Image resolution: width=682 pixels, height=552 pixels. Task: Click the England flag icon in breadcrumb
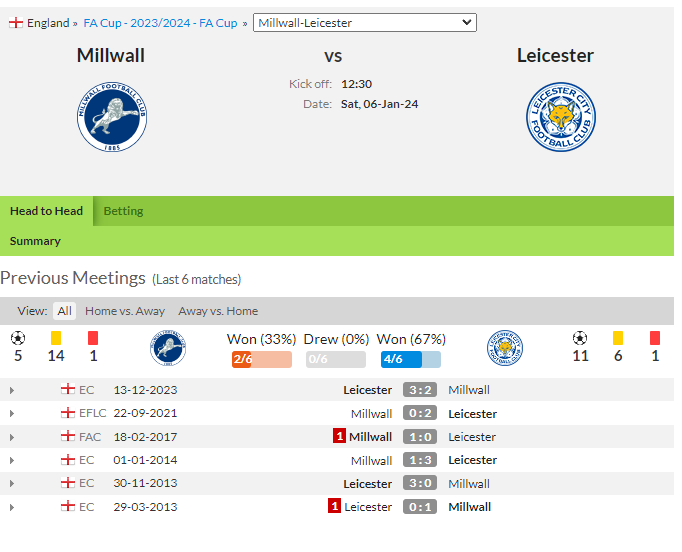click(16, 23)
